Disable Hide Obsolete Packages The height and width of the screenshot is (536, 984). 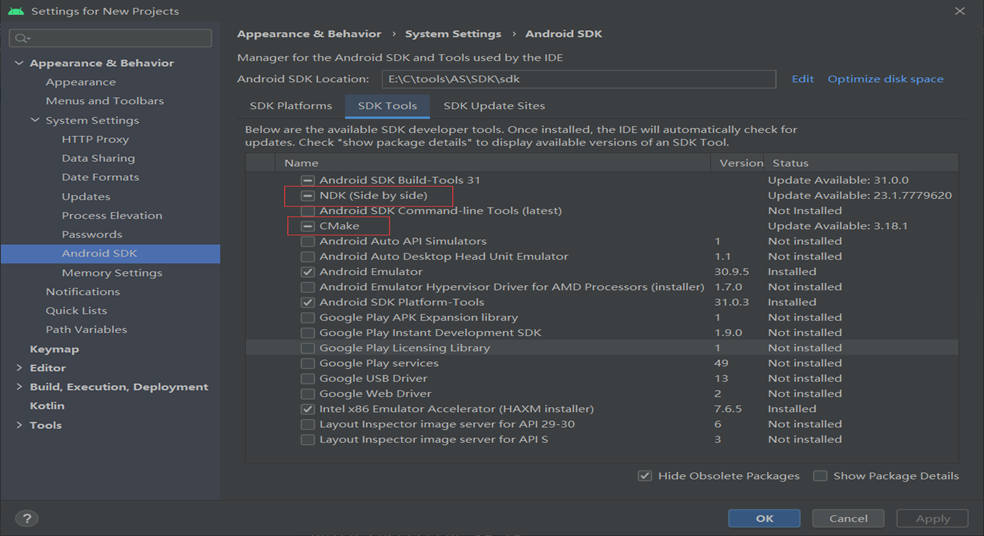pos(644,476)
